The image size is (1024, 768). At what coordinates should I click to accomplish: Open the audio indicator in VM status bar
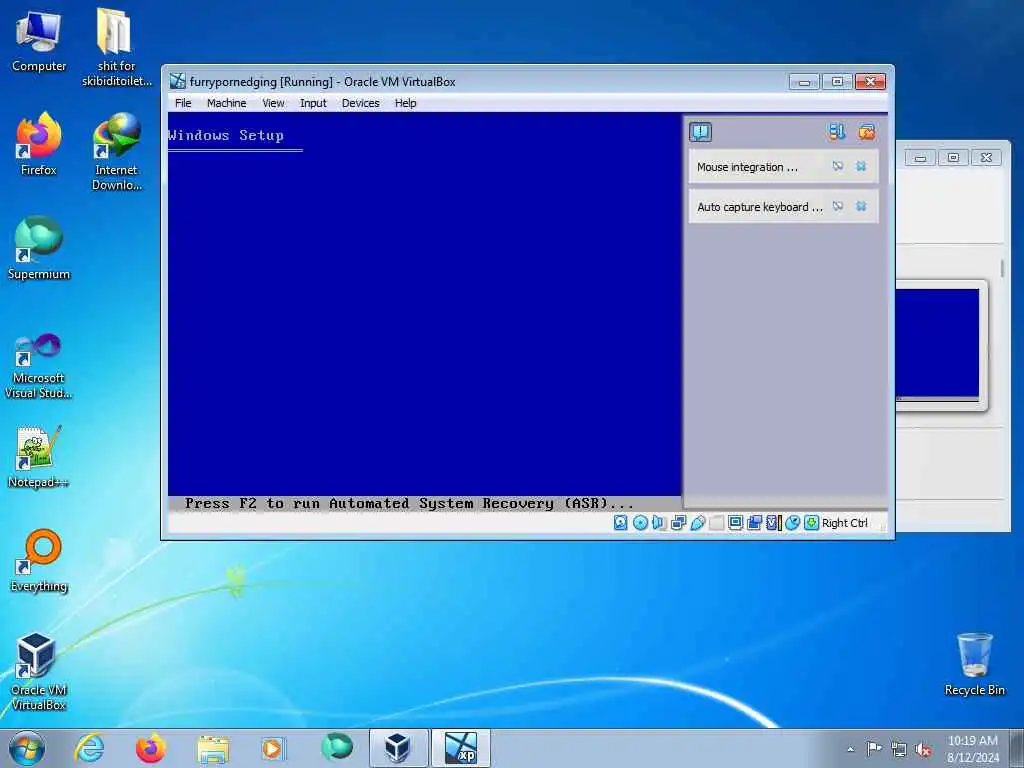(x=659, y=522)
